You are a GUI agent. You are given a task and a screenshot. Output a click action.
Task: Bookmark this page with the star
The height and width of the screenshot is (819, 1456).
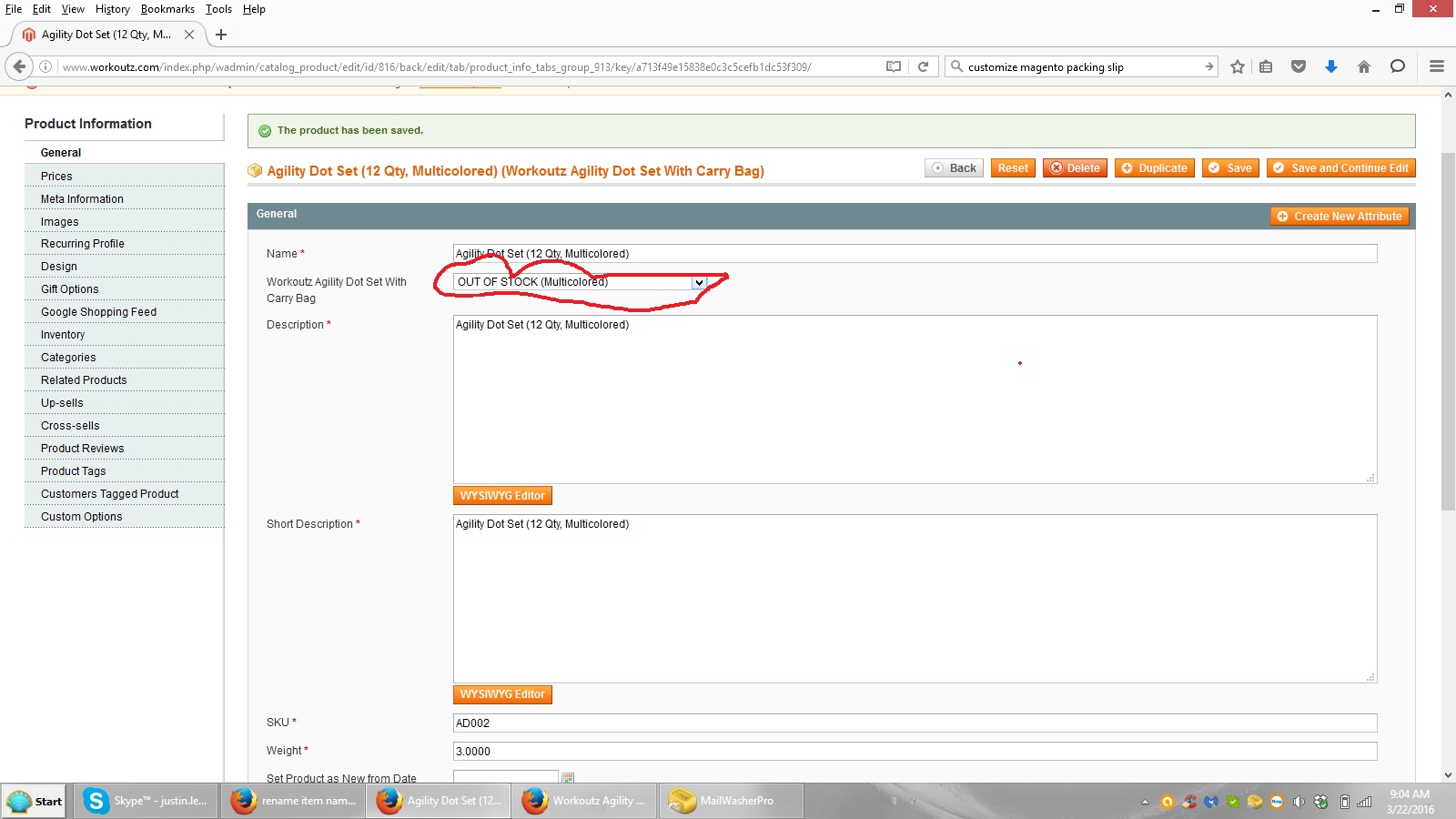tap(1238, 66)
